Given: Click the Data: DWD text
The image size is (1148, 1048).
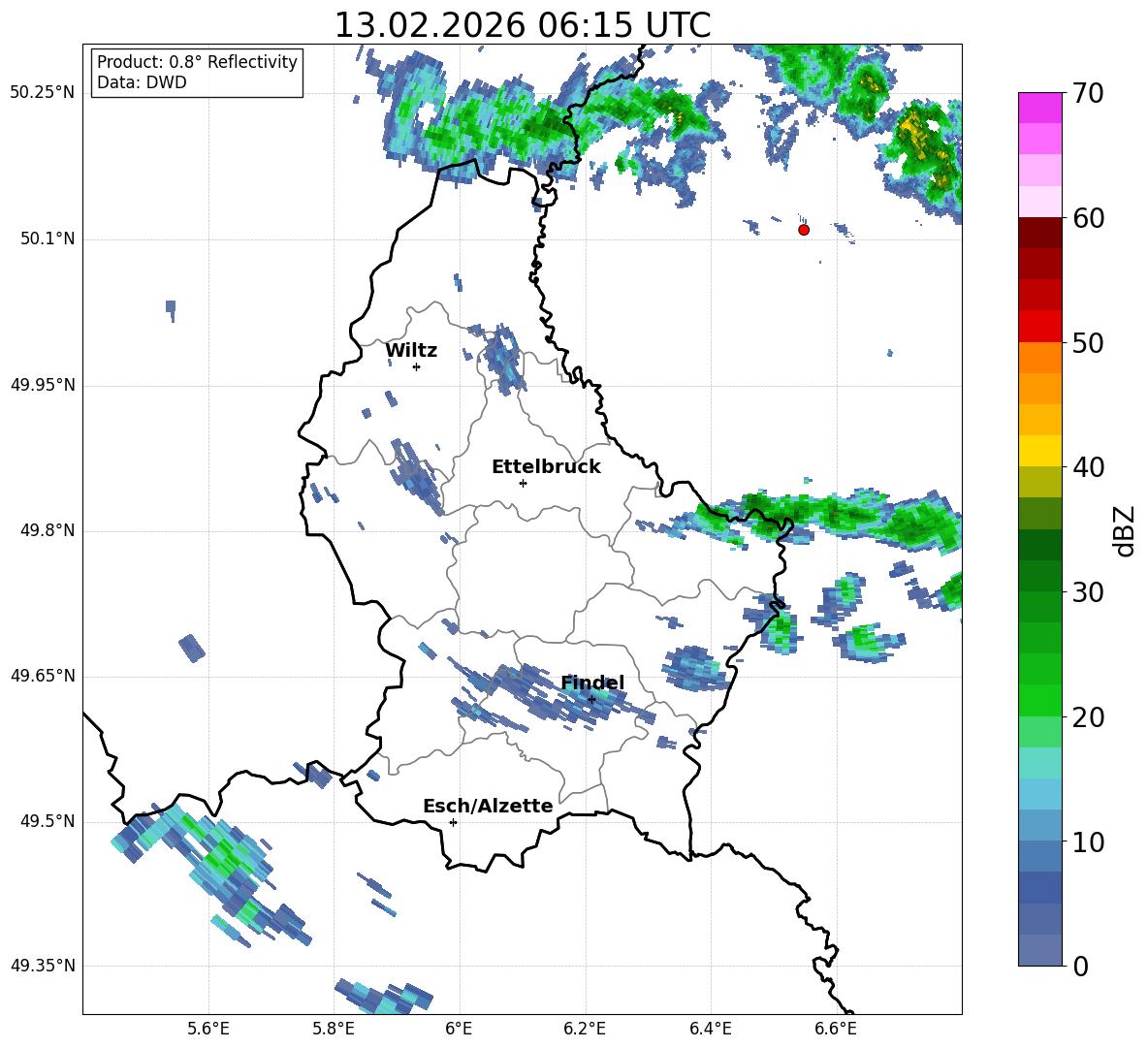Looking at the screenshot, I should pyautogui.click(x=142, y=82).
